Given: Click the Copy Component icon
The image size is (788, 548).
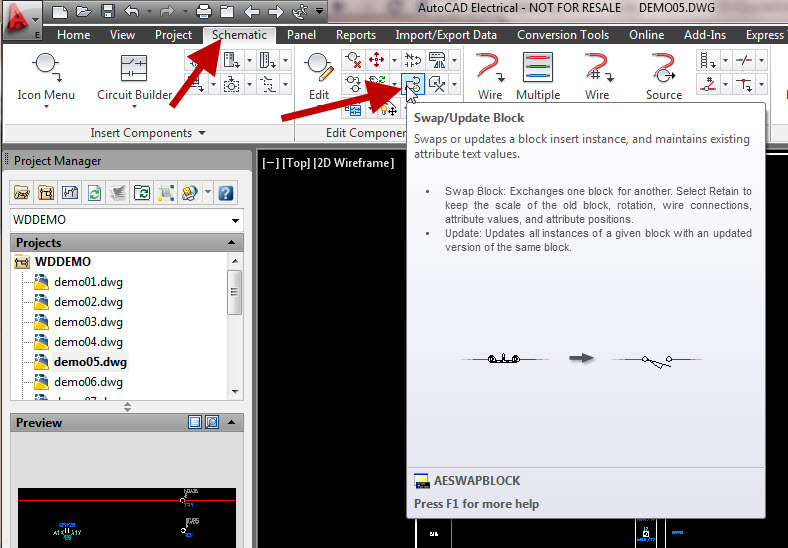Looking at the screenshot, I should [x=353, y=83].
